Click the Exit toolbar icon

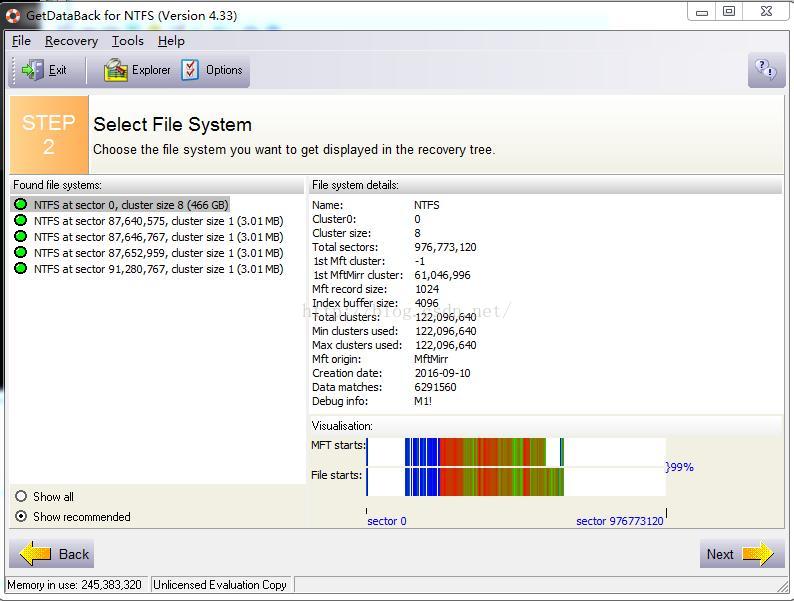(33, 70)
